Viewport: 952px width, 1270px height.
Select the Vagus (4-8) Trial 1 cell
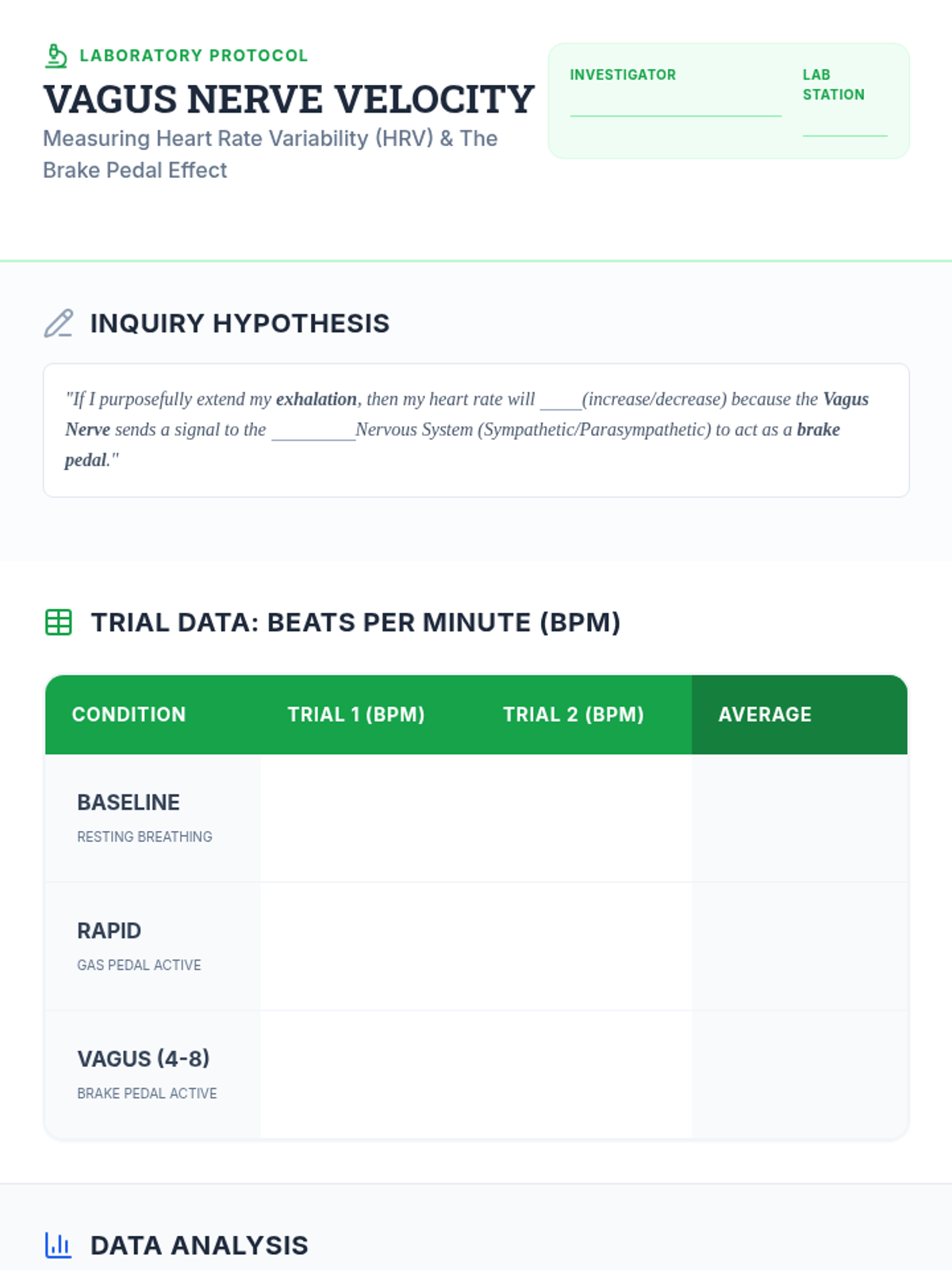pyautogui.click(x=368, y=1075)
